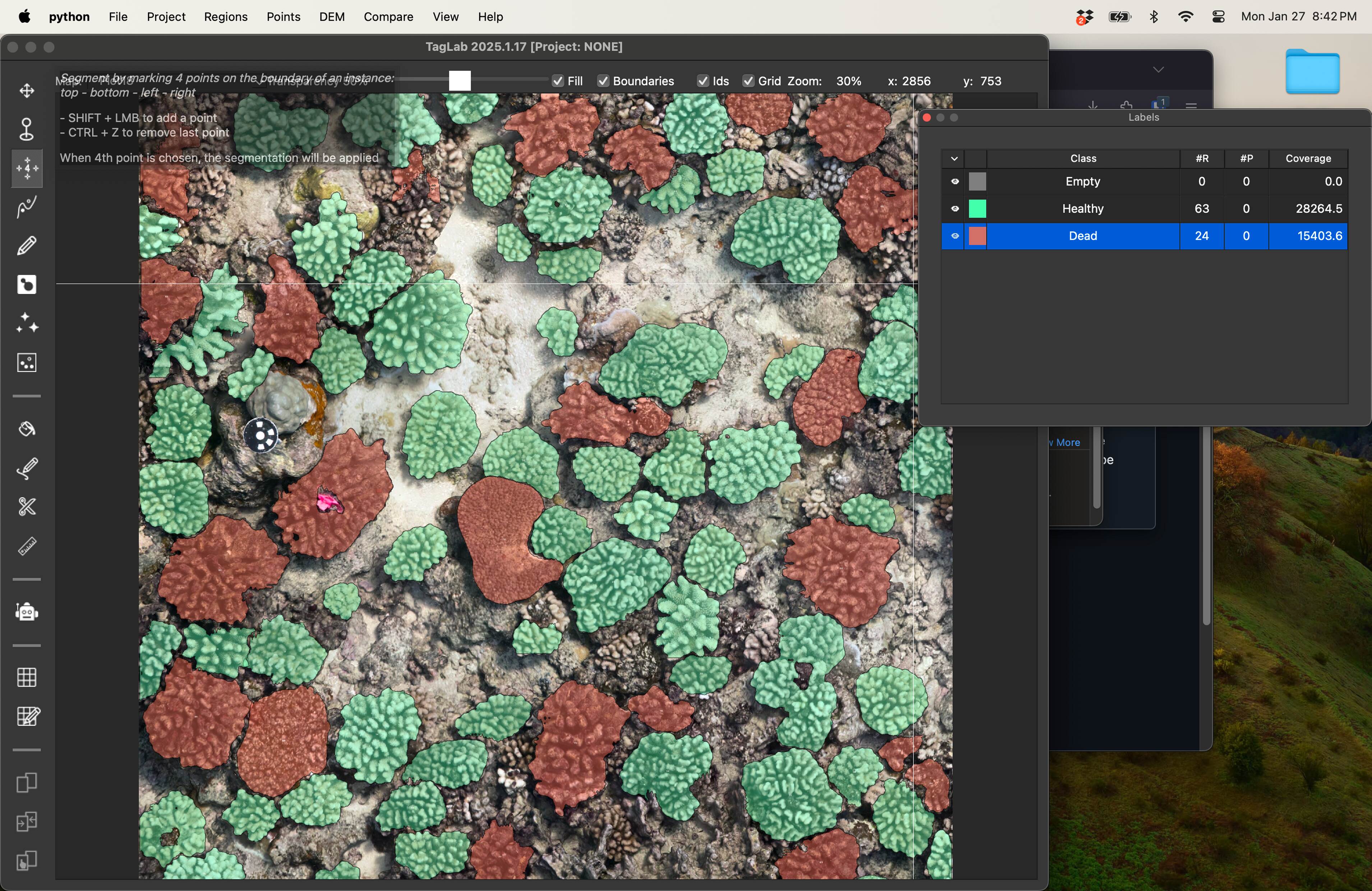Select the scissors cut tool
The height and width of the screenshot is (891, 1372).
tap(27, 507)
